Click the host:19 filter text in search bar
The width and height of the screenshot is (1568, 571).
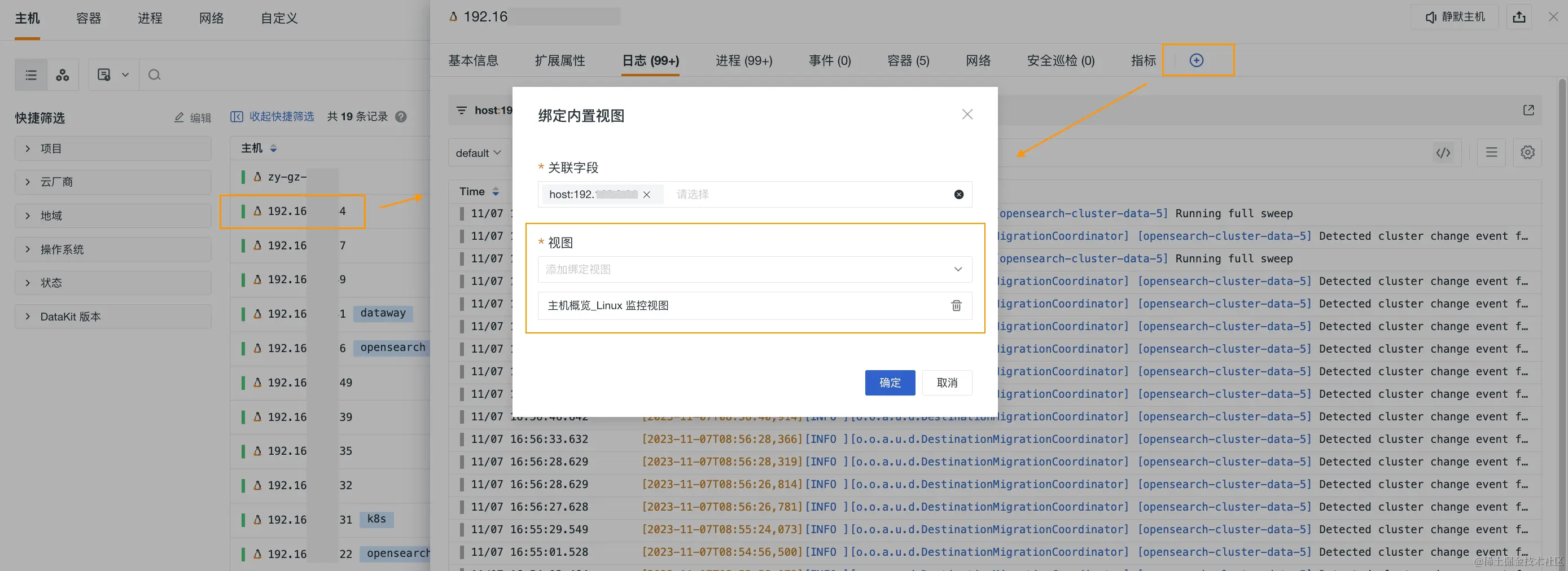tap(493, 110)
